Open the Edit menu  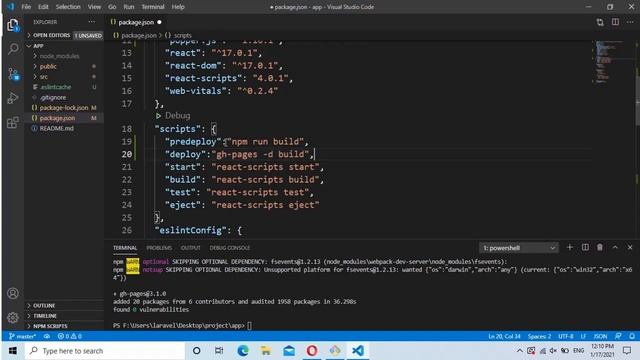tap(43, 7)
